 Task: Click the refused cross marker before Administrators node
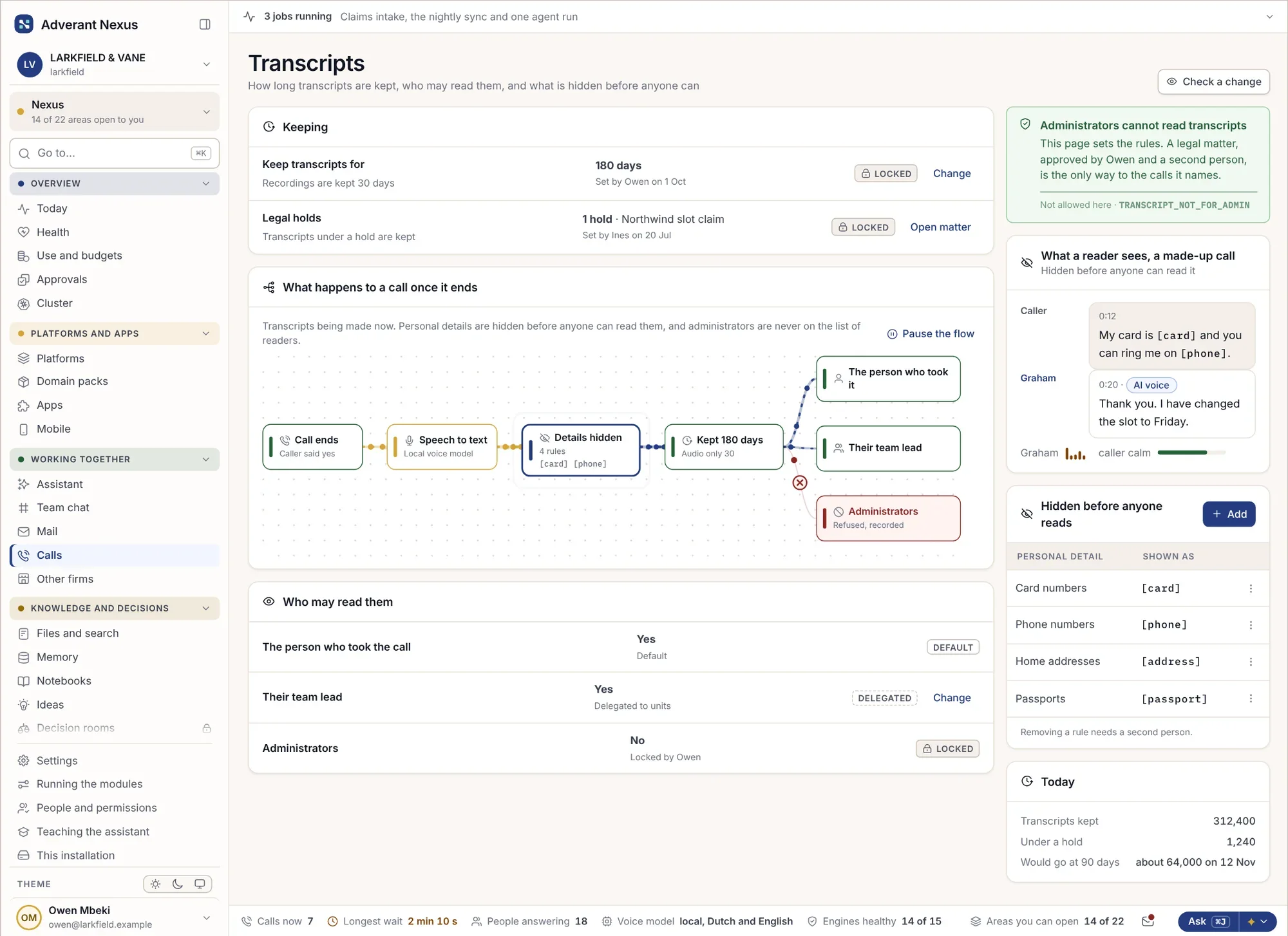coord(800,483)
